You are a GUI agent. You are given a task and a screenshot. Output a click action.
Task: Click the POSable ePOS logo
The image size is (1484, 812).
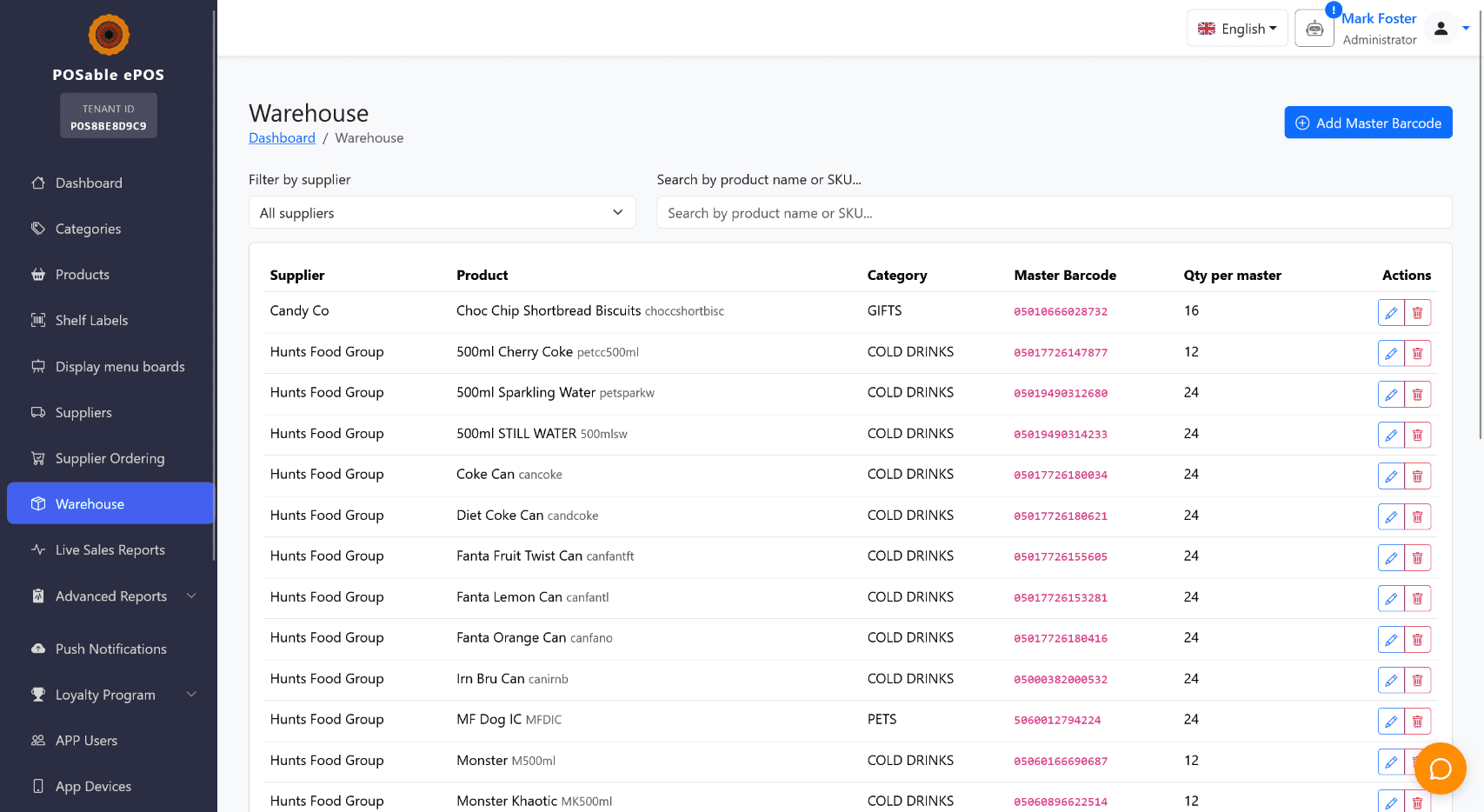[x=109, y=36]
